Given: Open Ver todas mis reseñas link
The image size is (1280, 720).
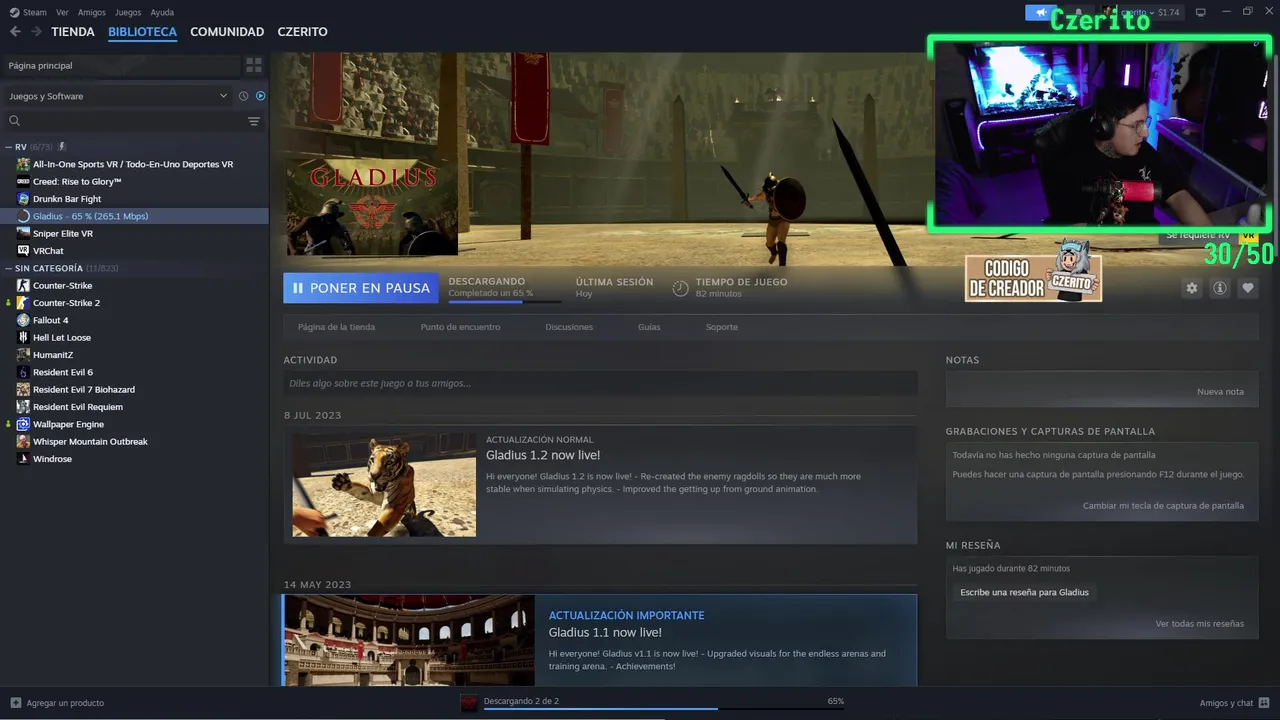Looking at the screenshot, I should coord(1199,624).
